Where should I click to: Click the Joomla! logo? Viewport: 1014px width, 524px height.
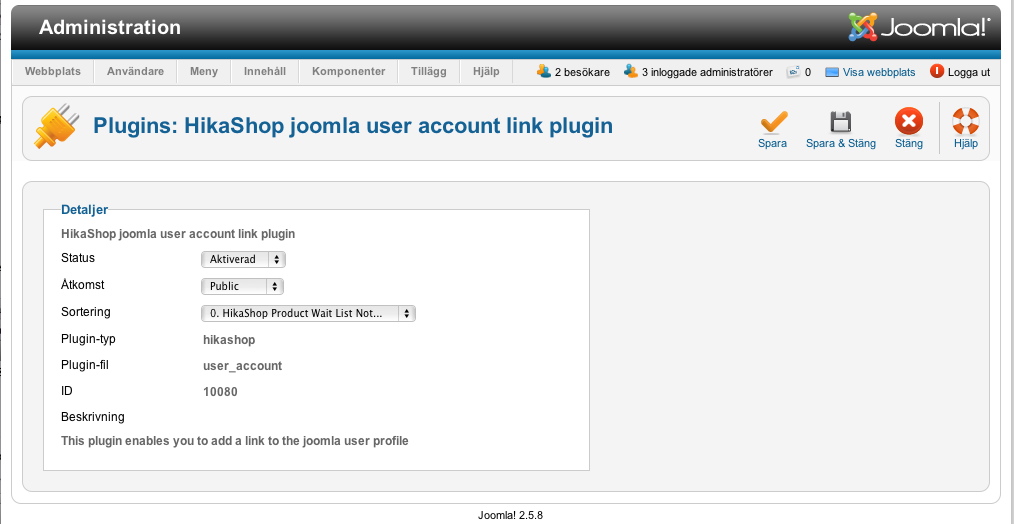pyautogui.click(x=919, y=27)
